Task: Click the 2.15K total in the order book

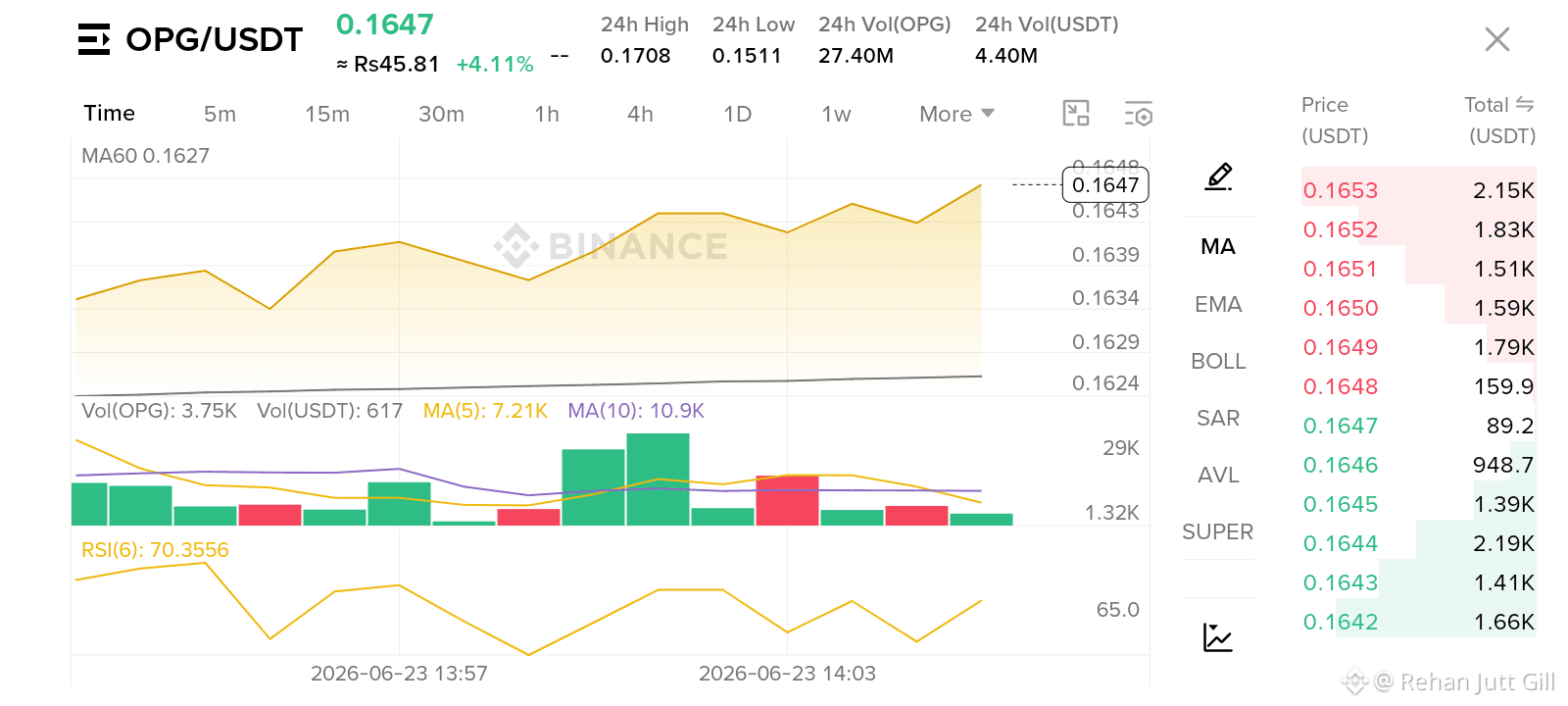Action: (x=1503, y=190)
